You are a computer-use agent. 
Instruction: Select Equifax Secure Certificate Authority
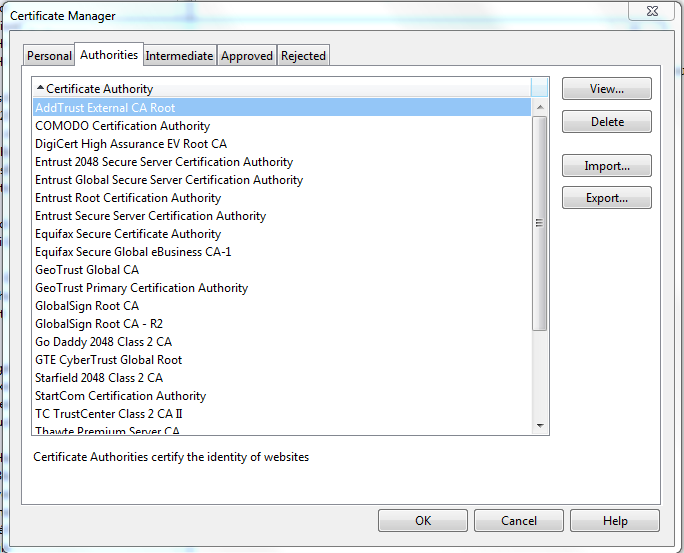click(x=282, y=234)
